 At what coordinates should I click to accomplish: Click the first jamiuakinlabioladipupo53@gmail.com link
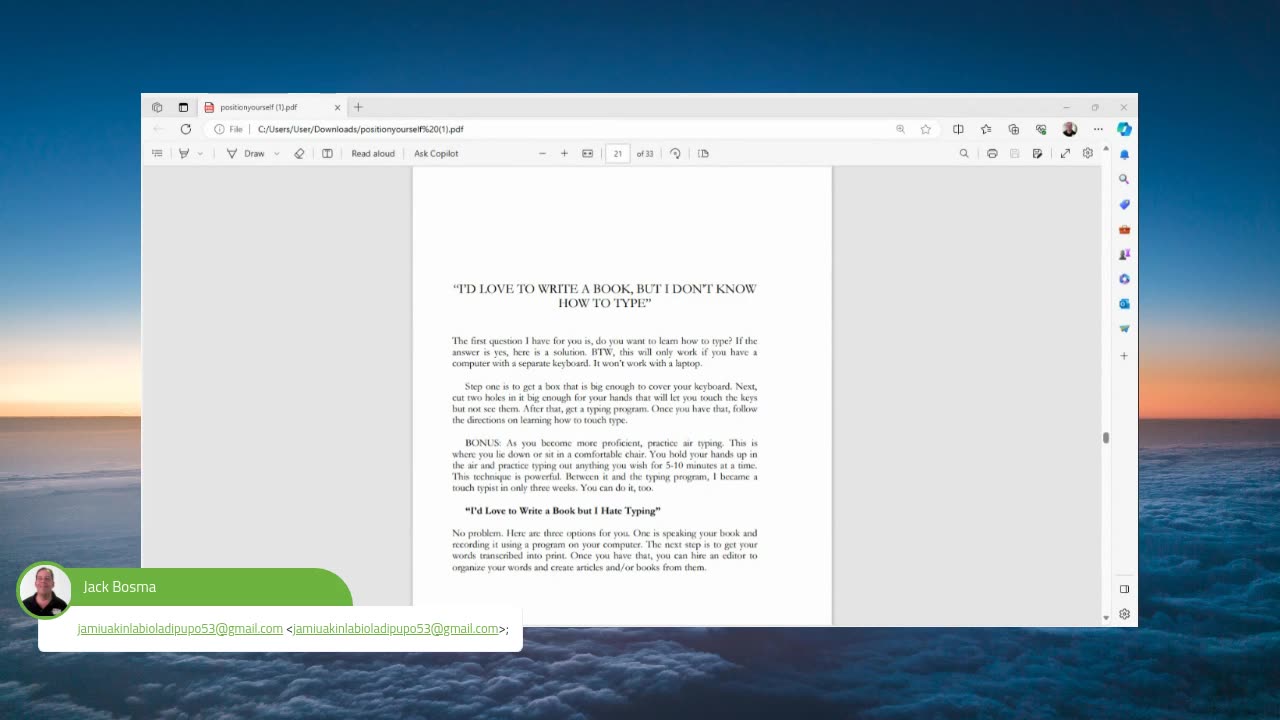(180, 629)
